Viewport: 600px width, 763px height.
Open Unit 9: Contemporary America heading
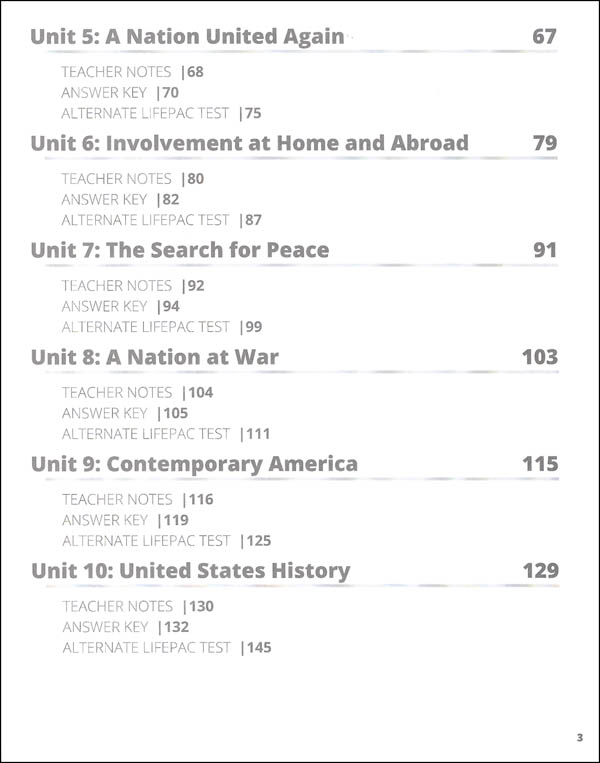[195, 465]
